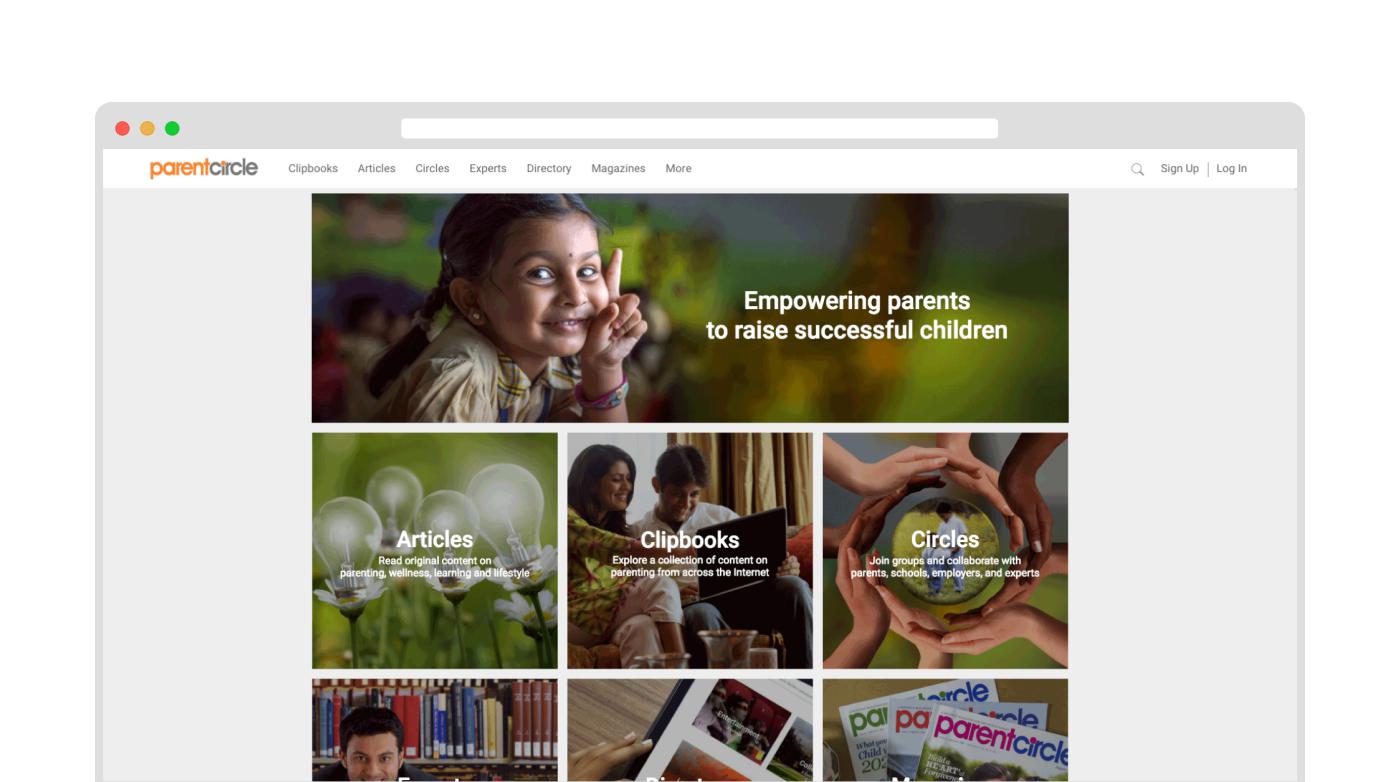1400x782 pixels.
Task: Open the Articles tile with lightbulbs
Action: point(435,551)
